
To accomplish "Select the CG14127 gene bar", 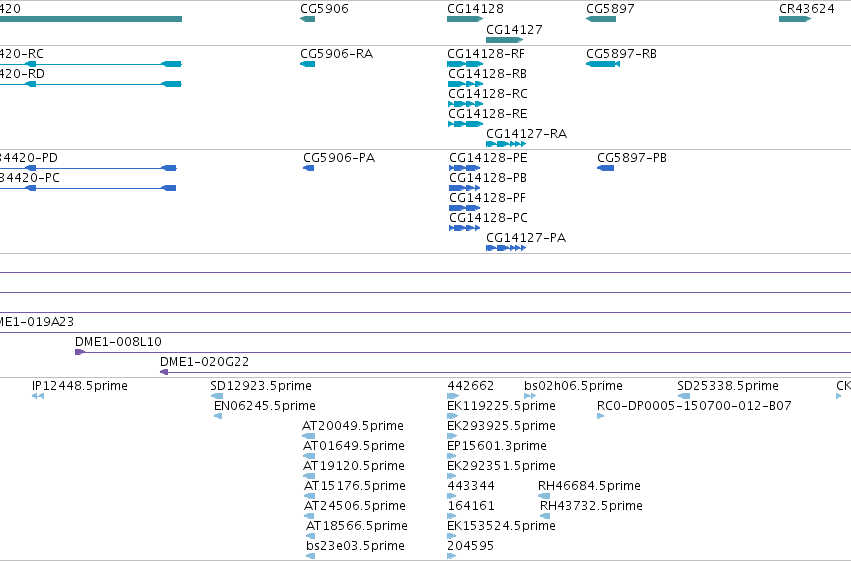I will click(504, 40).
